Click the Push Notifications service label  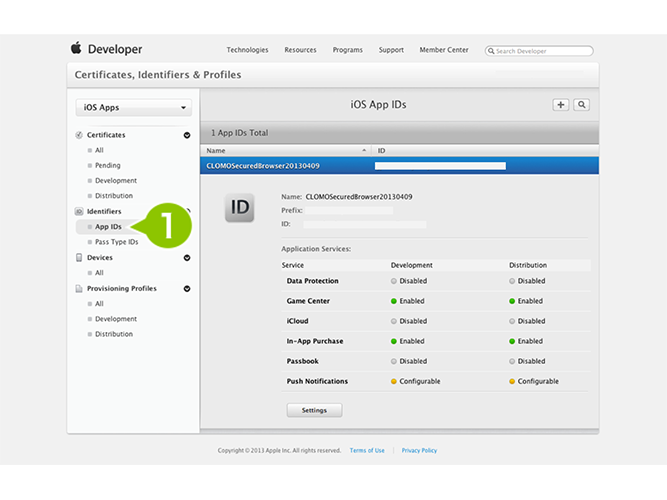(x=317, y=381)
